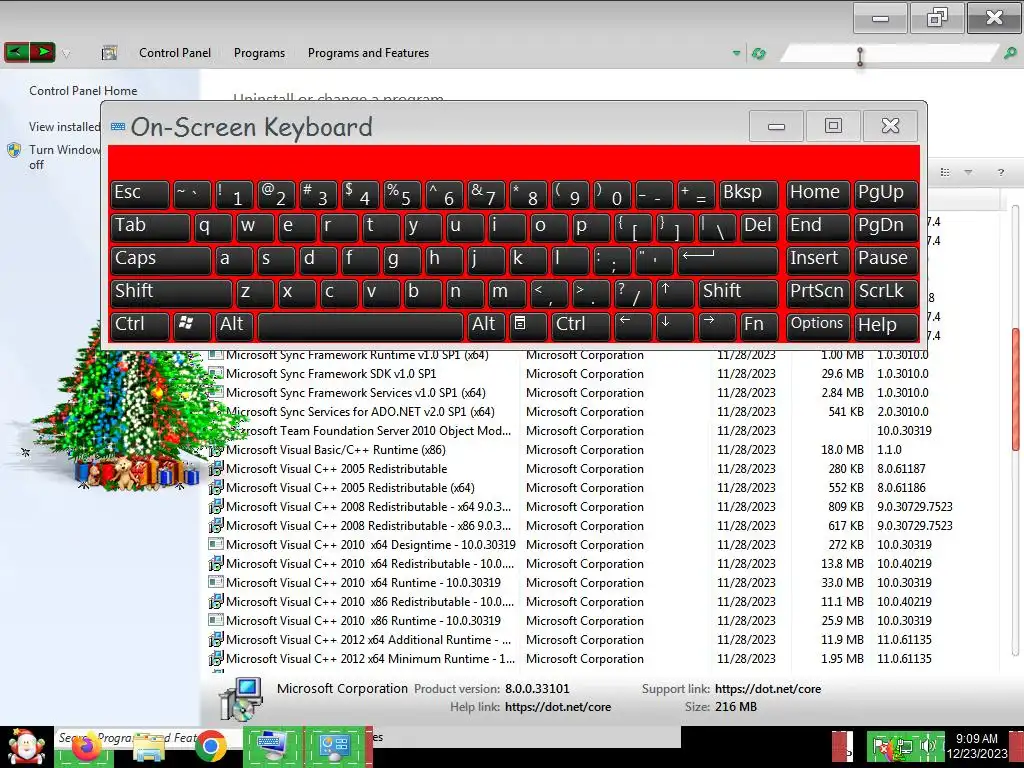Screen dimensions: 1024x768
Task: Hit the Enter arrow key on the On-Screen Keyboard
Action: tap(728, 259)
